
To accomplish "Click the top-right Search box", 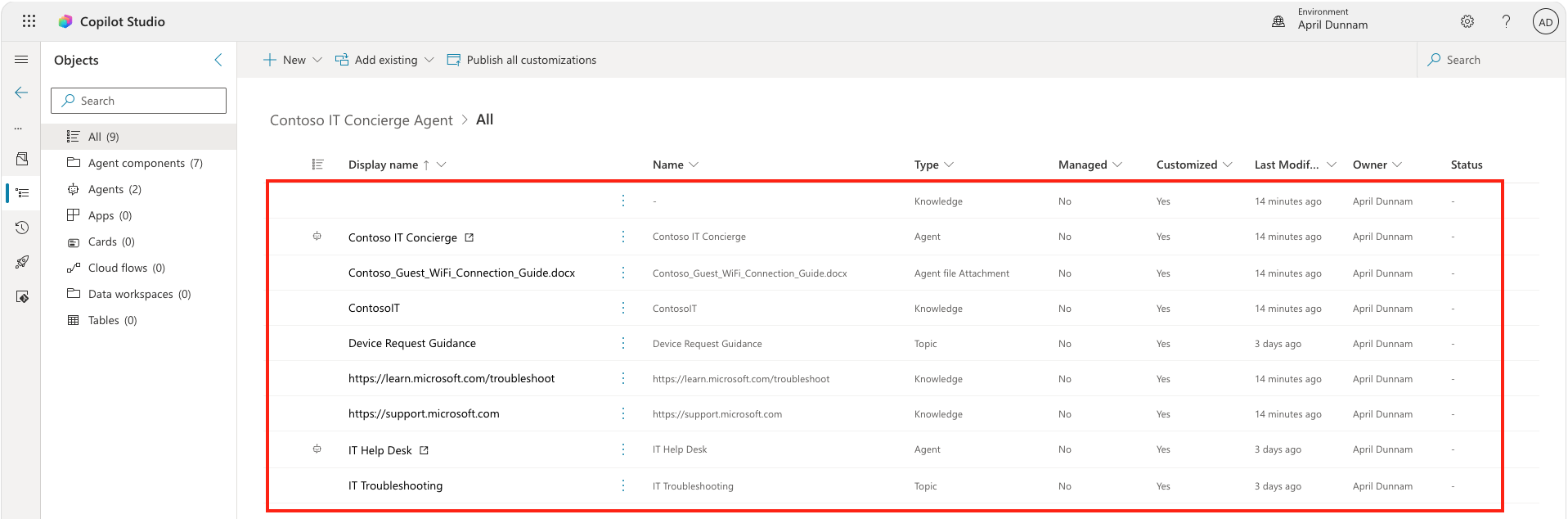I will click(1490, 60).
